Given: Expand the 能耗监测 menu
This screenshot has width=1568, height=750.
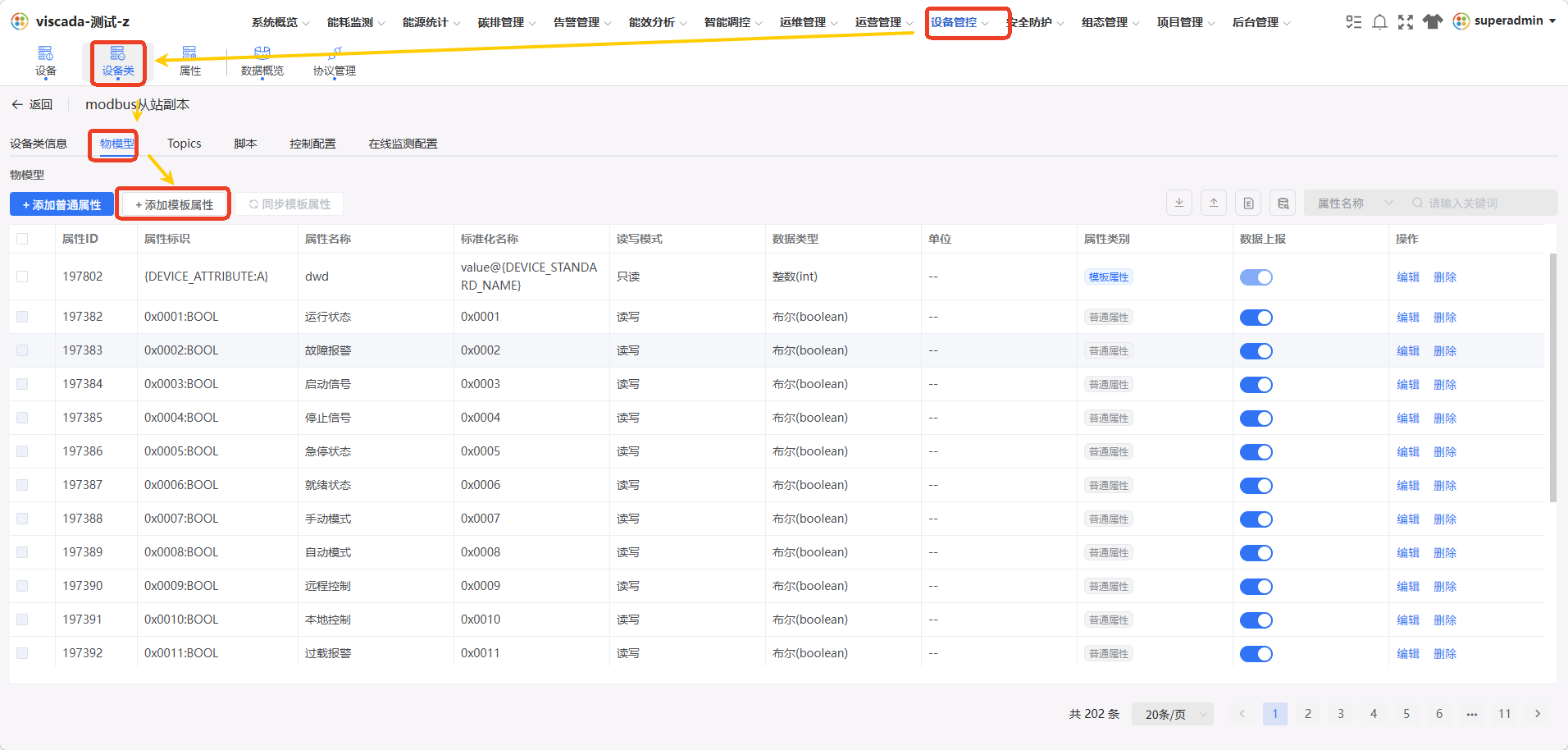Looking at the screenshot, I should click(x=356, y=22).
